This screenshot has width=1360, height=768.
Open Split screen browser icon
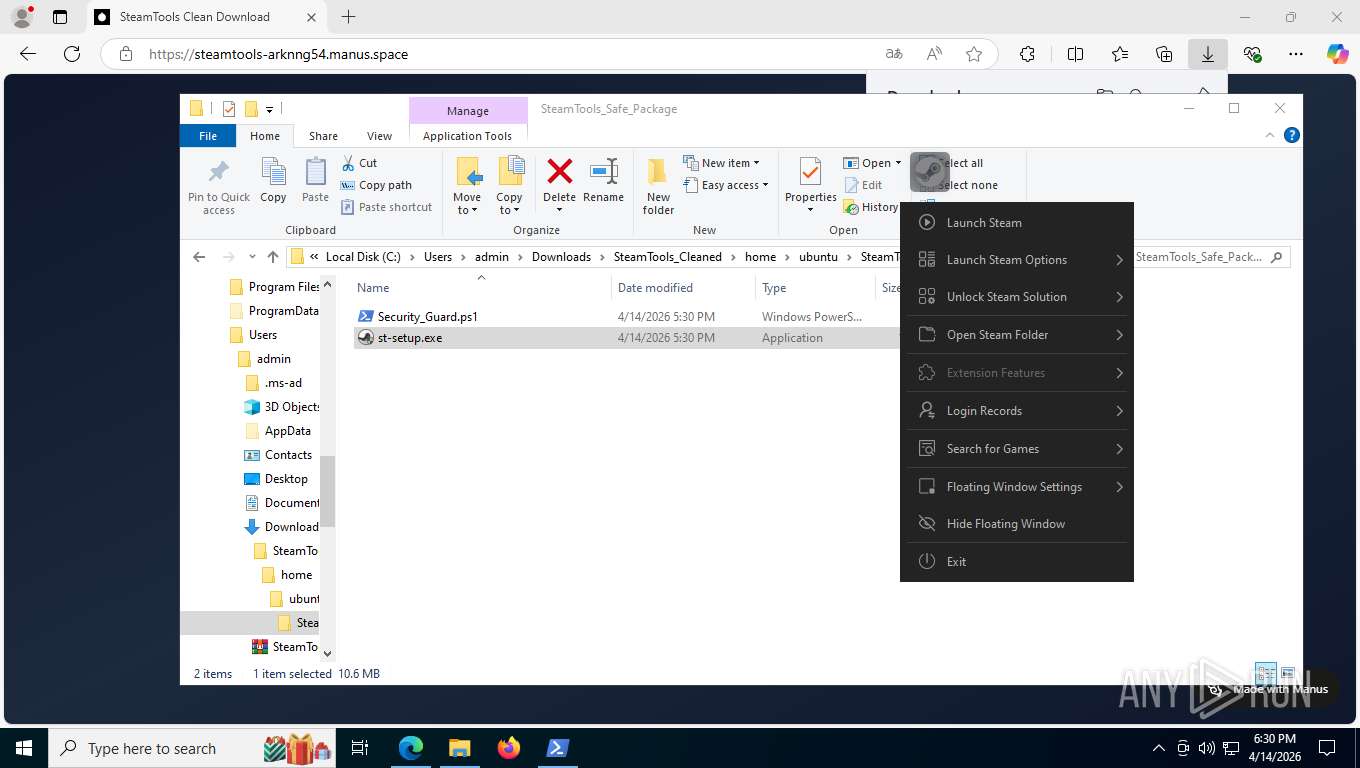click(1075, 54)
